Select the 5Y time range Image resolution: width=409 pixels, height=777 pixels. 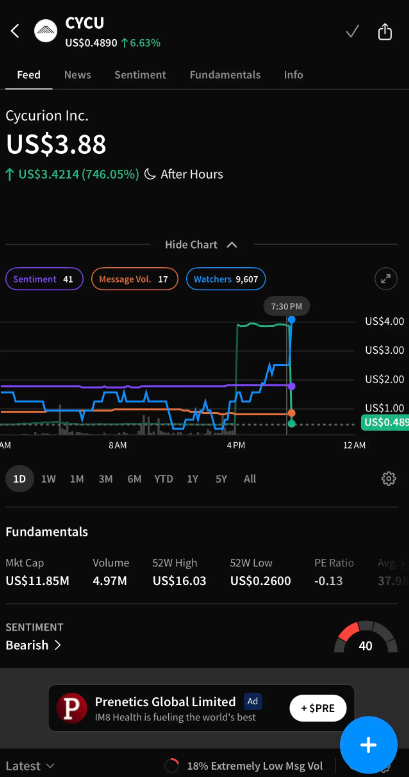click(221, 479)
